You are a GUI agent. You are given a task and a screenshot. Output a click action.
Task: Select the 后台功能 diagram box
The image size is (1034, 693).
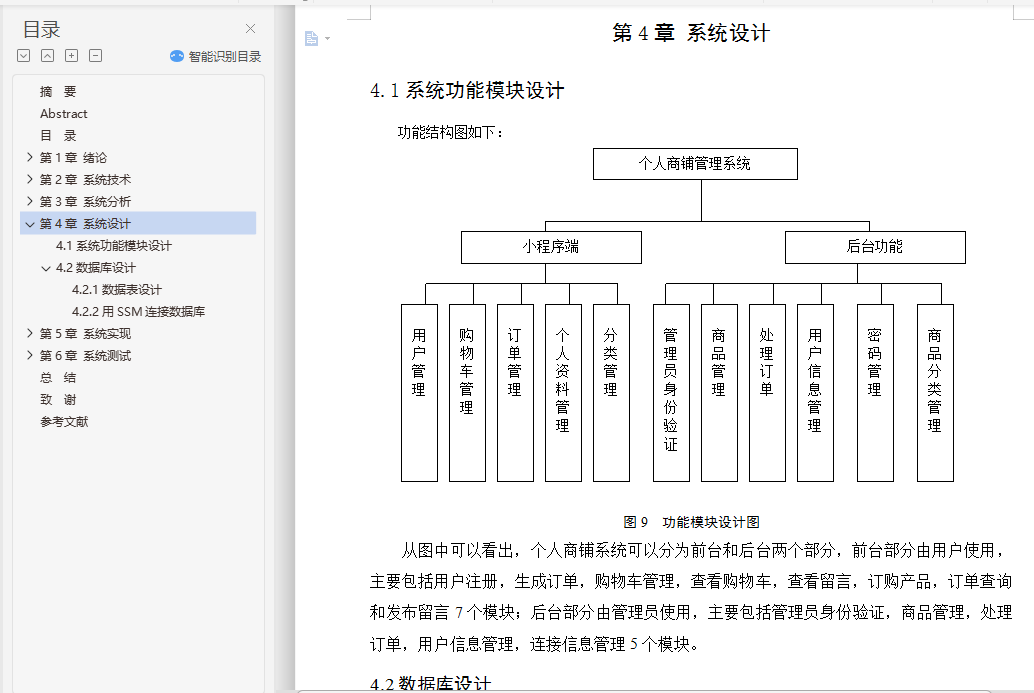click(x=875, y=247)
